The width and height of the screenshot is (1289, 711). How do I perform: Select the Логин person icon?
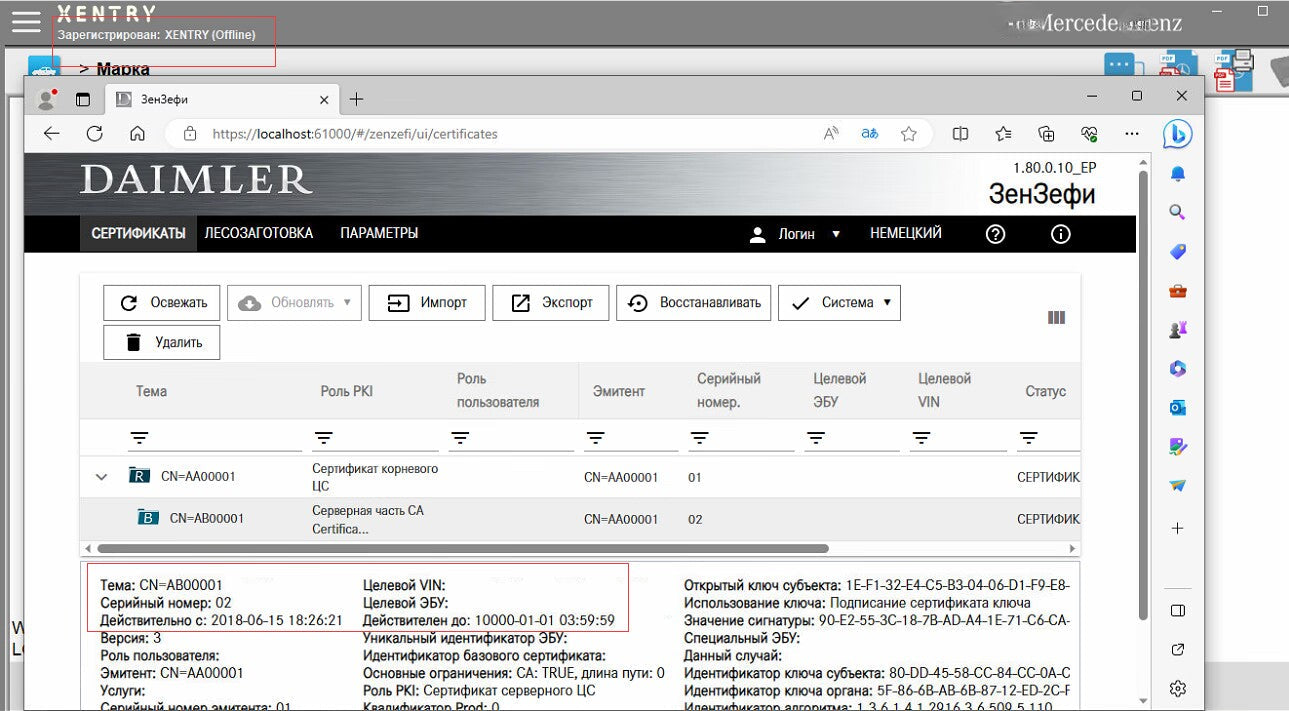pyautogui.click(x=757, y=234)
